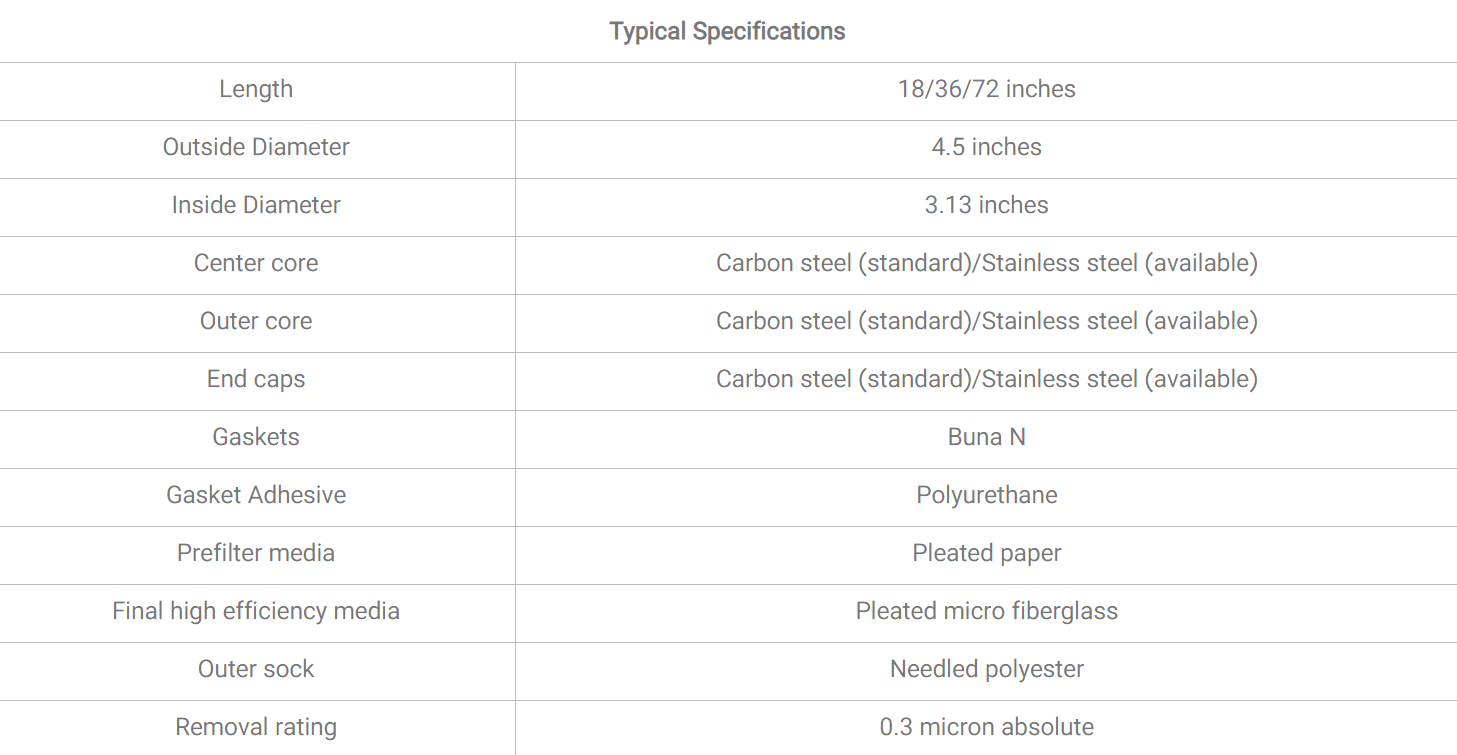
Task: Select the Inside Diameter label
Action: point(256,205)
